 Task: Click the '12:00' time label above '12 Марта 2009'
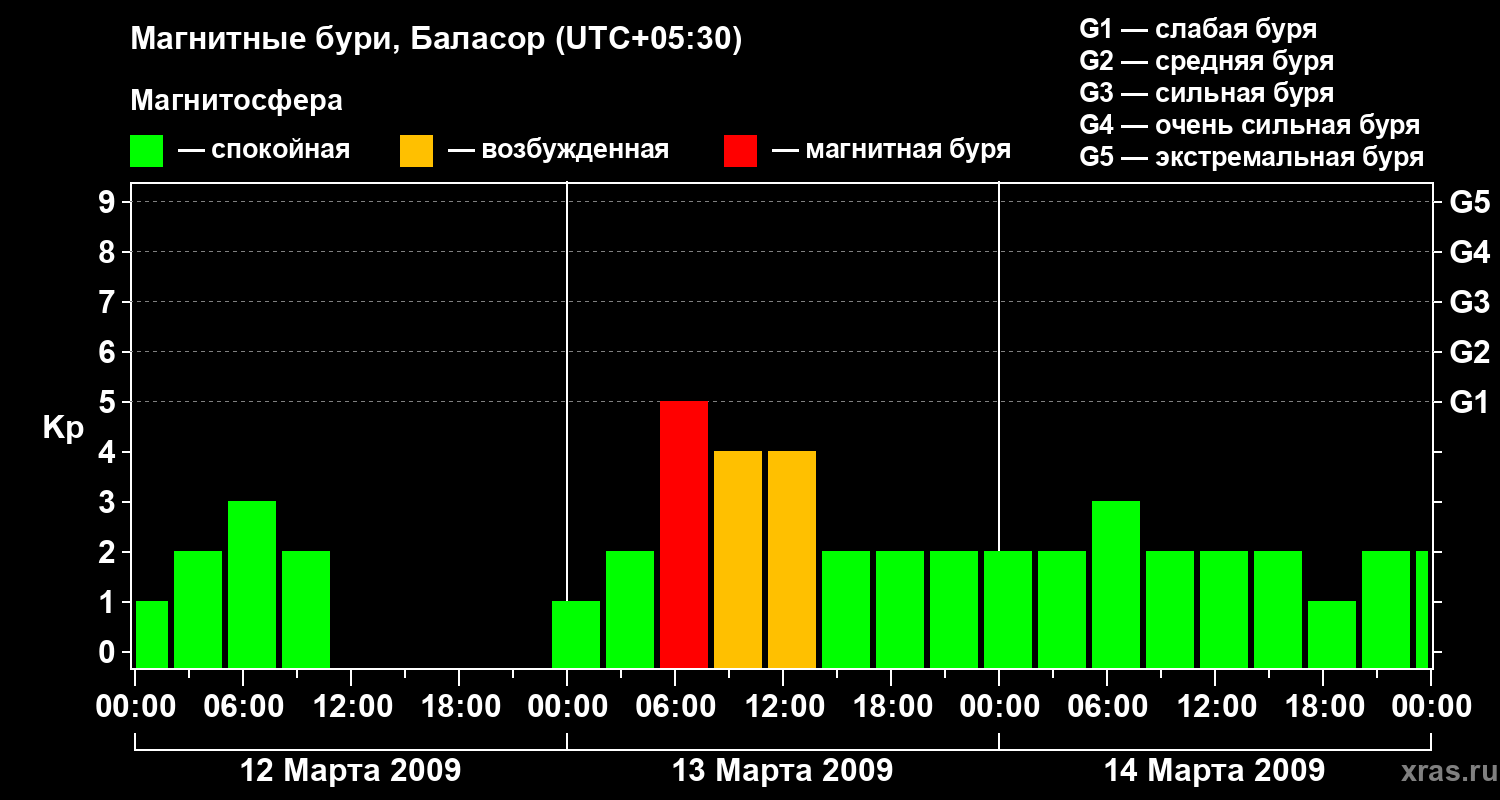[351, 707]
